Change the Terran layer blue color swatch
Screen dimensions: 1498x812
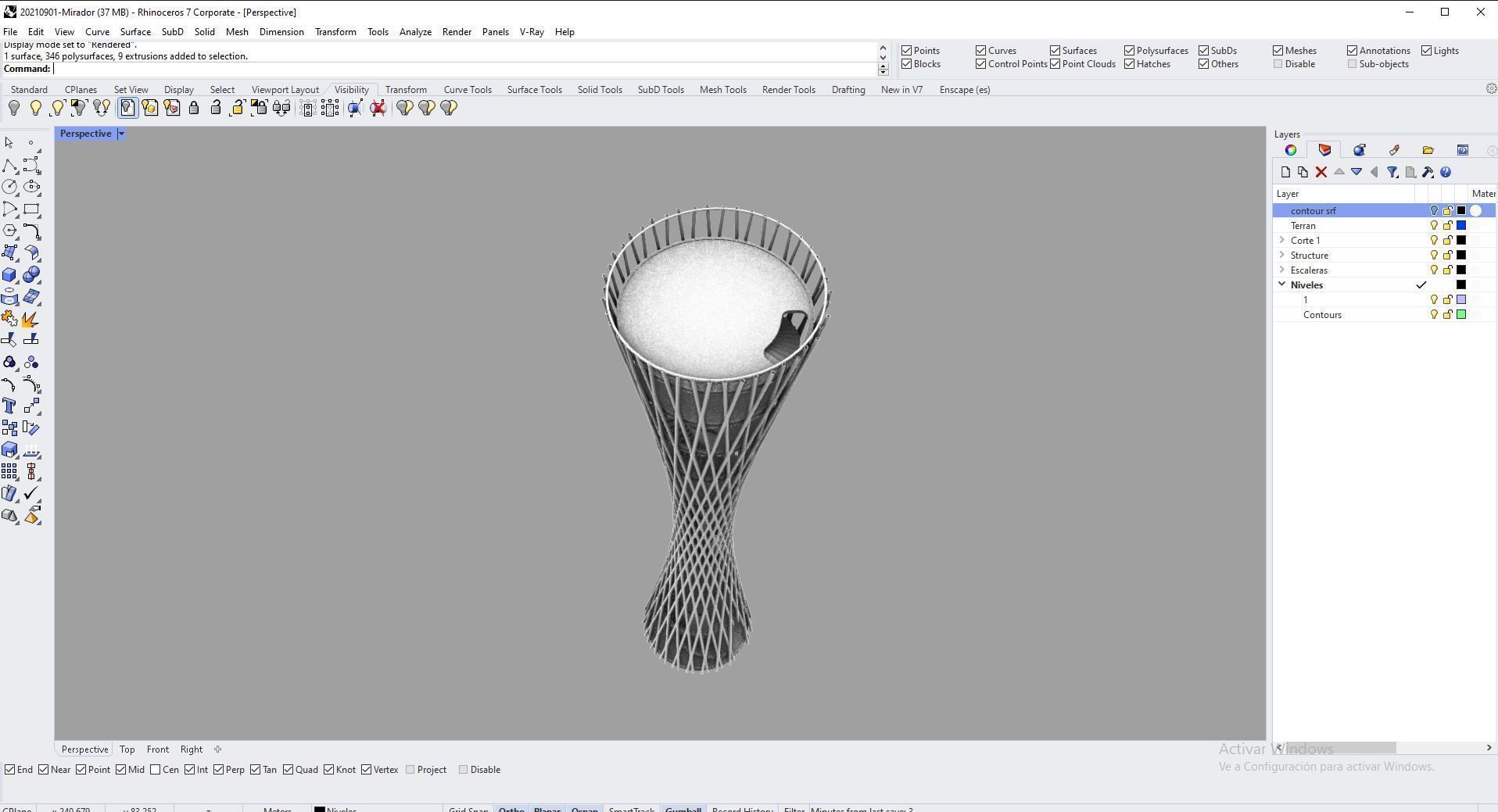[1461, 226]
